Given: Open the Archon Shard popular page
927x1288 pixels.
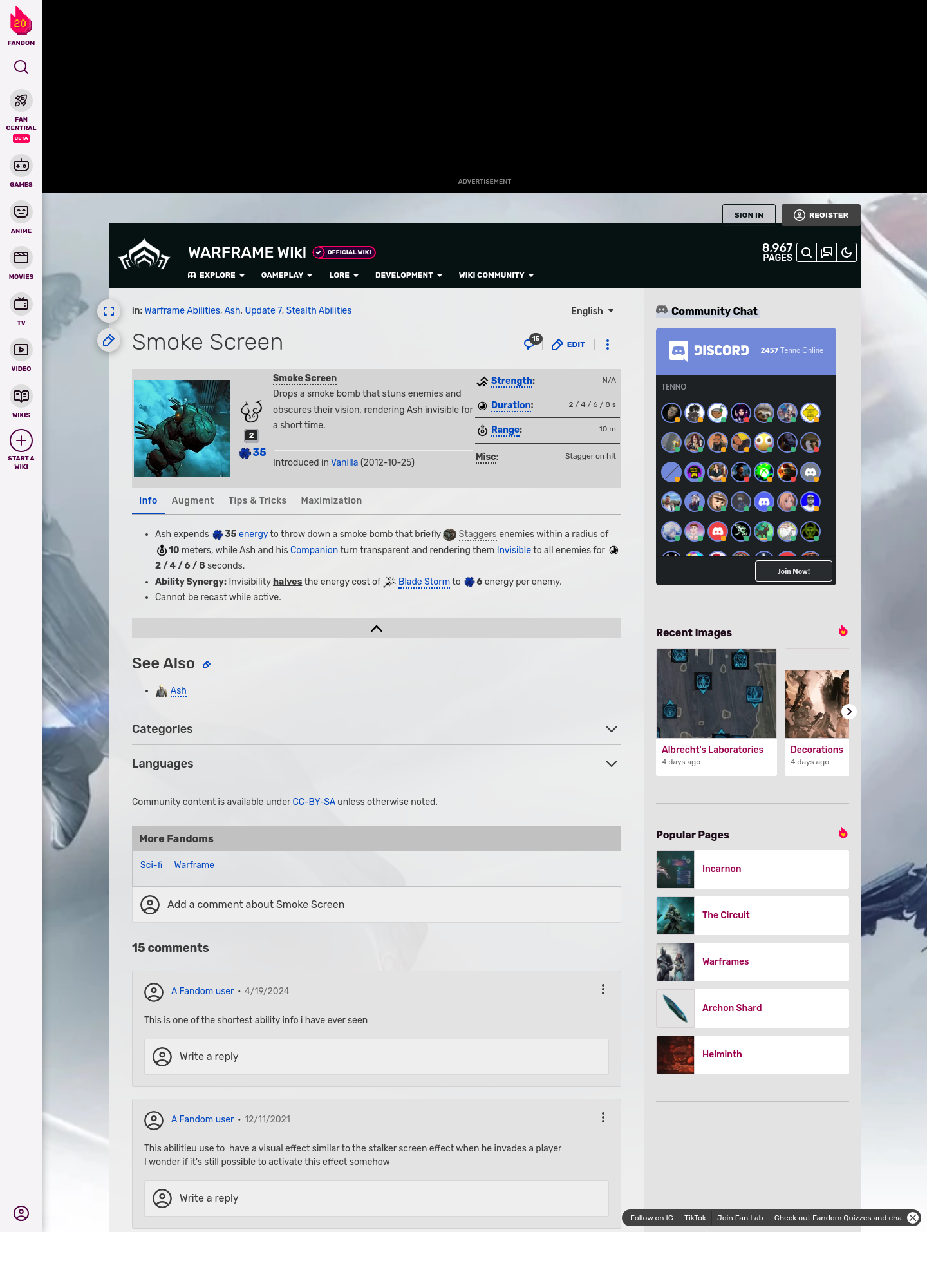Looking at the screenshot, I should [753, 1009].
